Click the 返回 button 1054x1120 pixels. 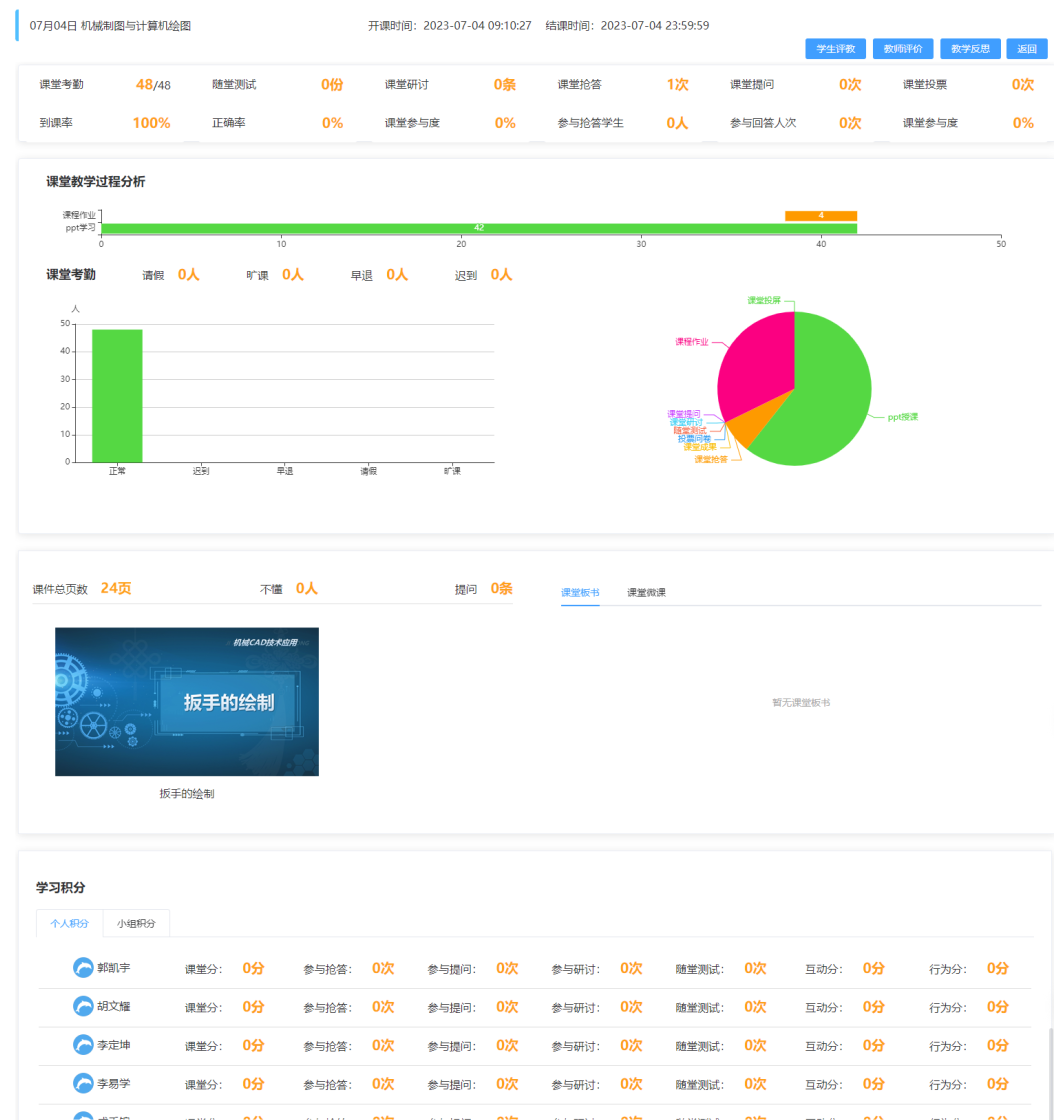[x=1026, y=48]
